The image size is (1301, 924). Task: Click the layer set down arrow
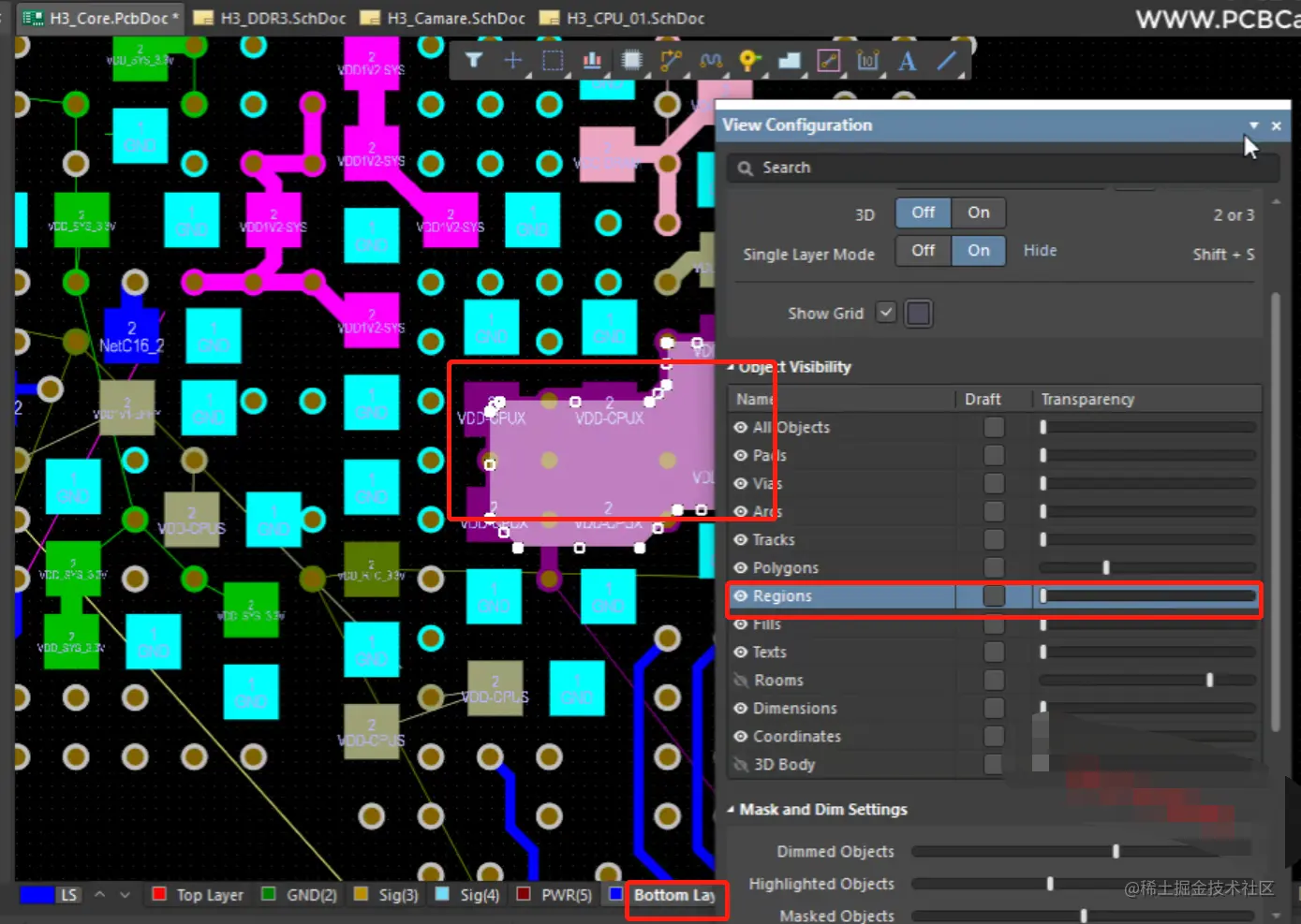click(125, 895)
